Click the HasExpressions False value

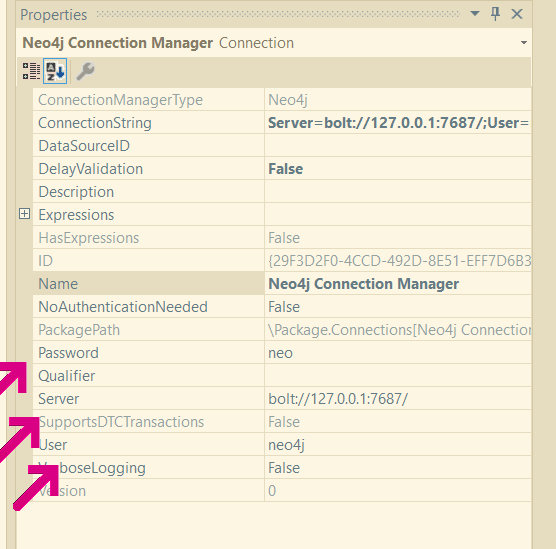pyautogui.click(x=284, y=238)
